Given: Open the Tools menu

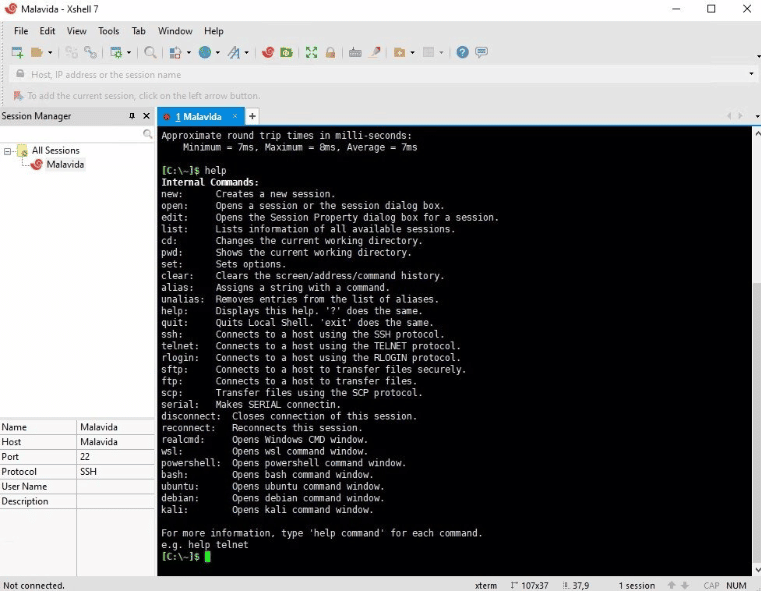Looking at the screenshot, I should tap(108, 31).
